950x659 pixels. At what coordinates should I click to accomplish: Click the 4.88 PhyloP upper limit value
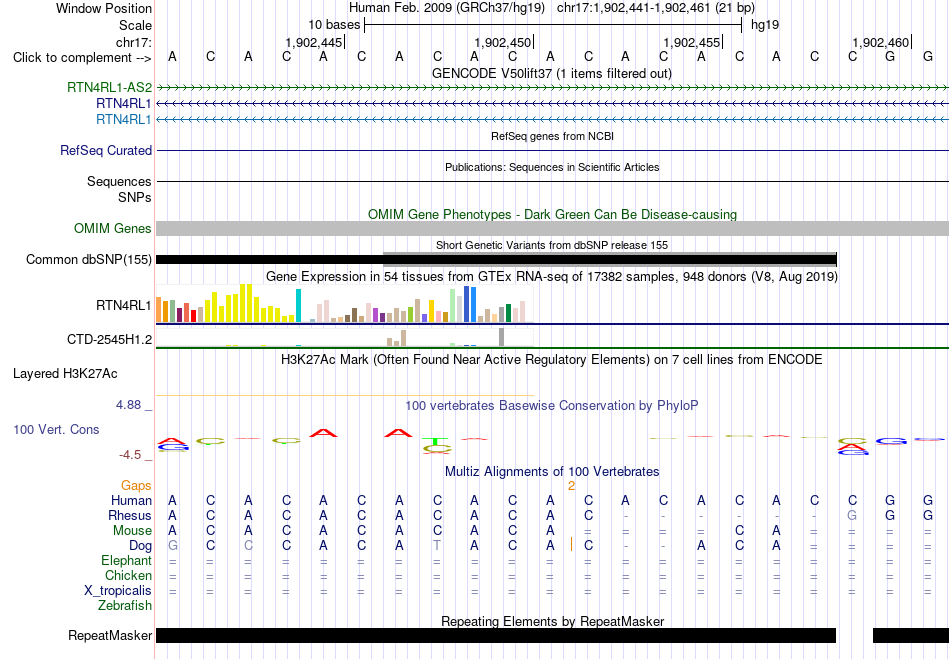128,405
